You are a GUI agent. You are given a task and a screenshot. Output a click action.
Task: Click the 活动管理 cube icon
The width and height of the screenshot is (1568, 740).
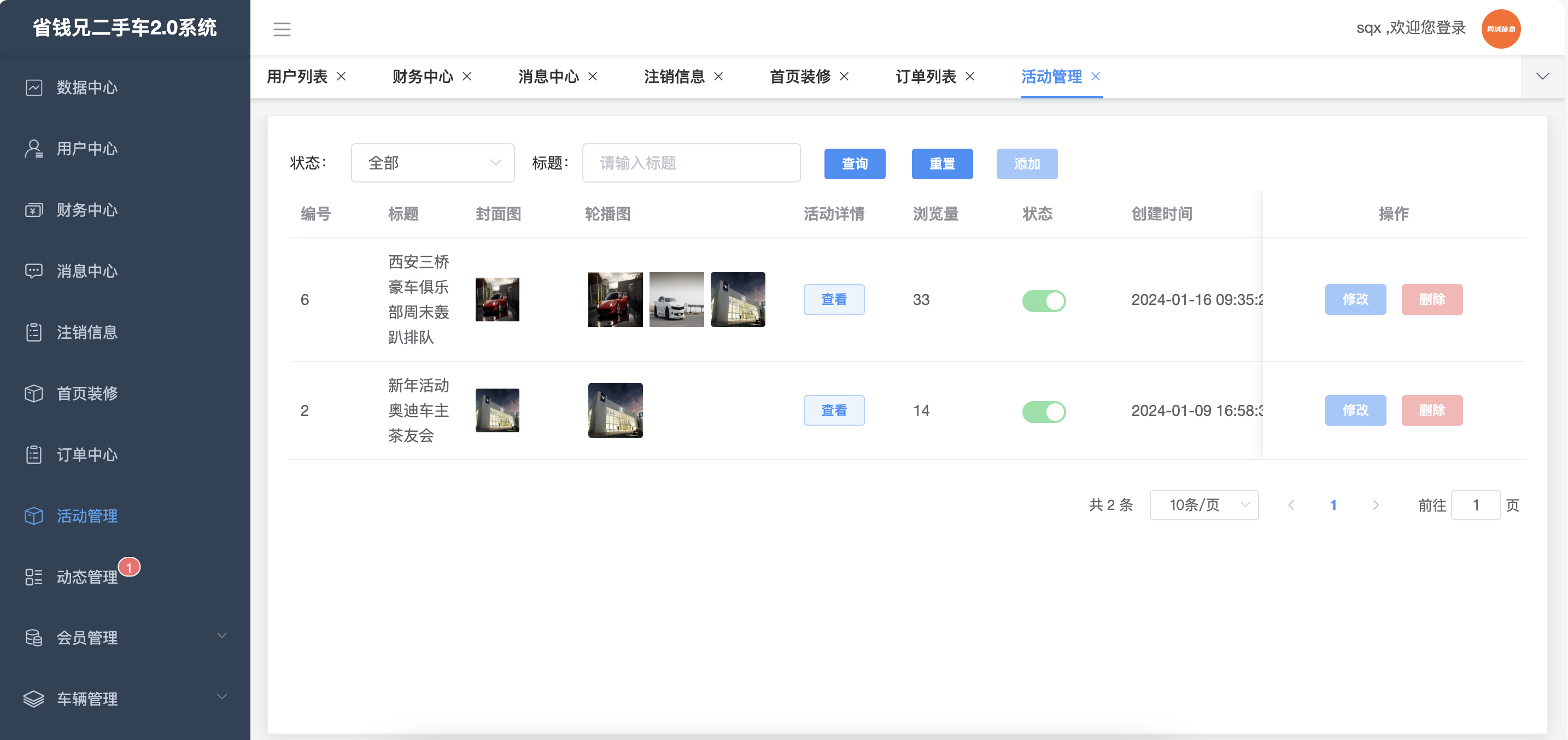(x=34, y=515)
